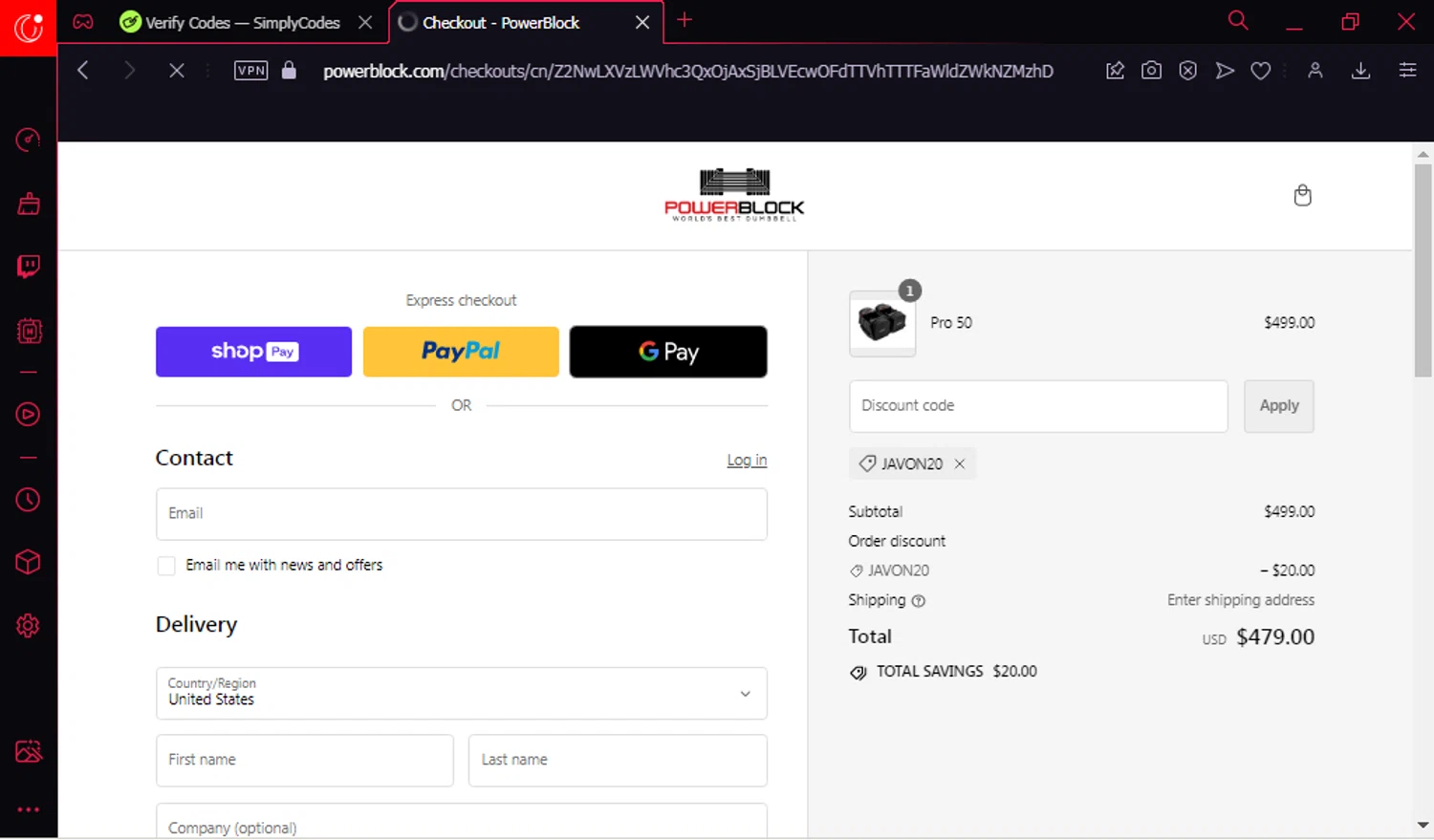This screenshot has width=1434, height=840.
Task: View site security lock information
Action: 289,70
